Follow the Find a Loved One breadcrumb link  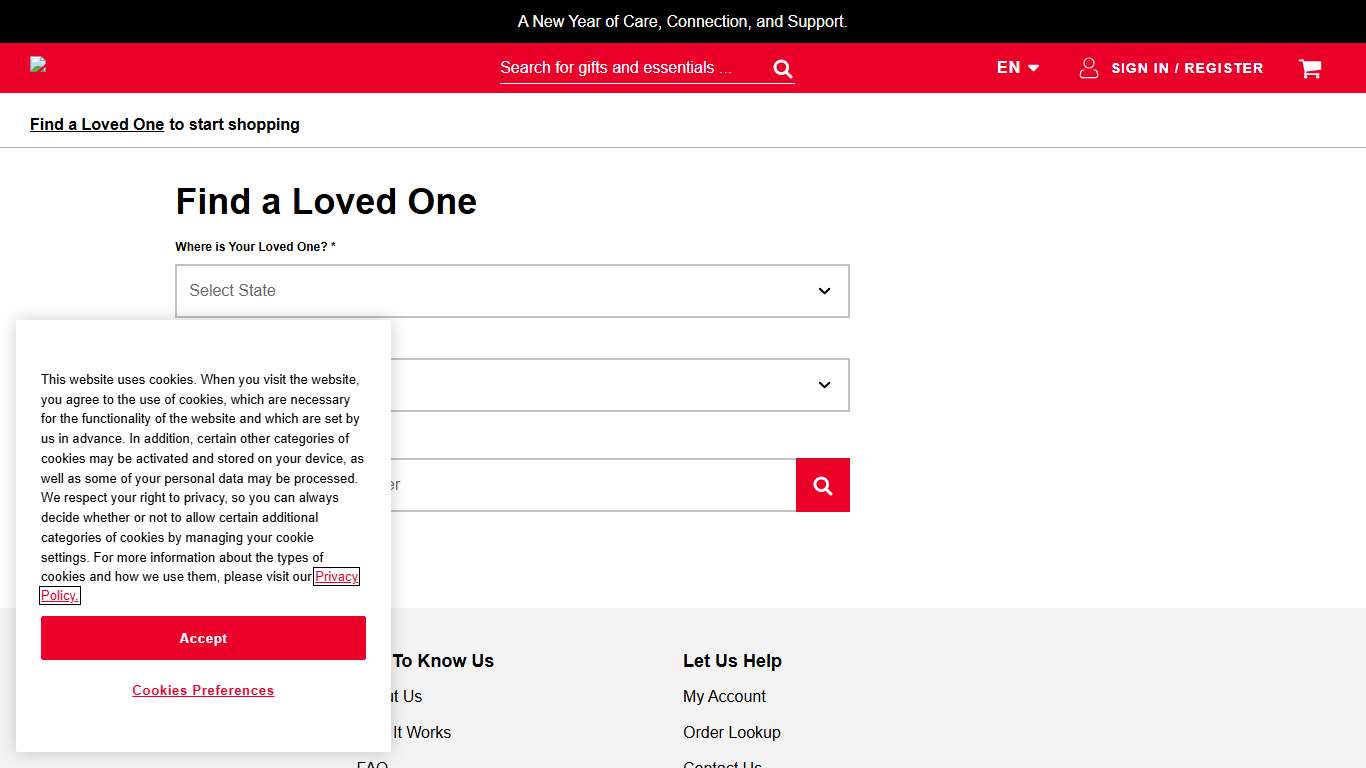click(97, 125)
